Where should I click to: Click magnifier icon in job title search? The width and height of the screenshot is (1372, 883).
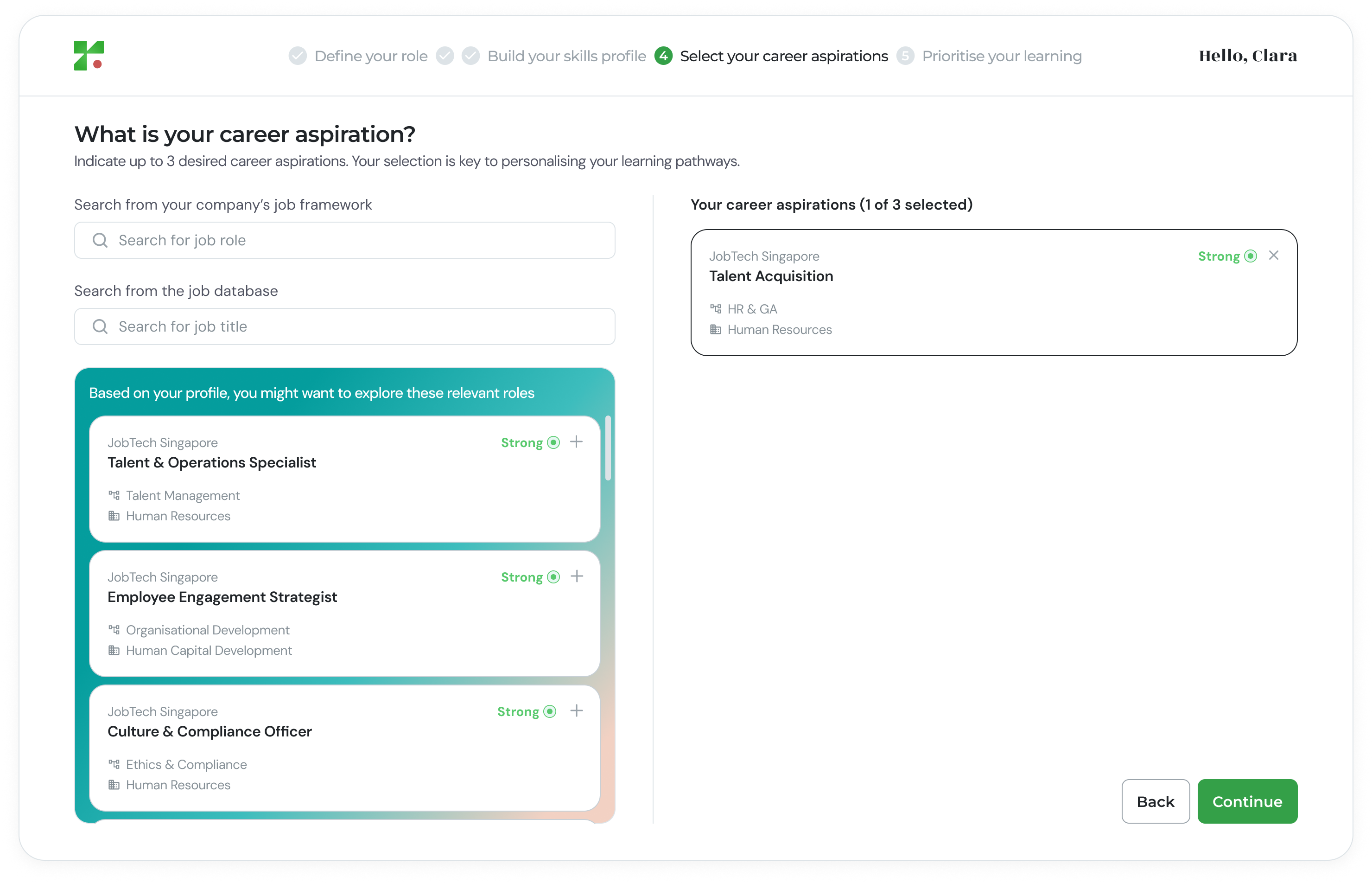pos(100,327)
